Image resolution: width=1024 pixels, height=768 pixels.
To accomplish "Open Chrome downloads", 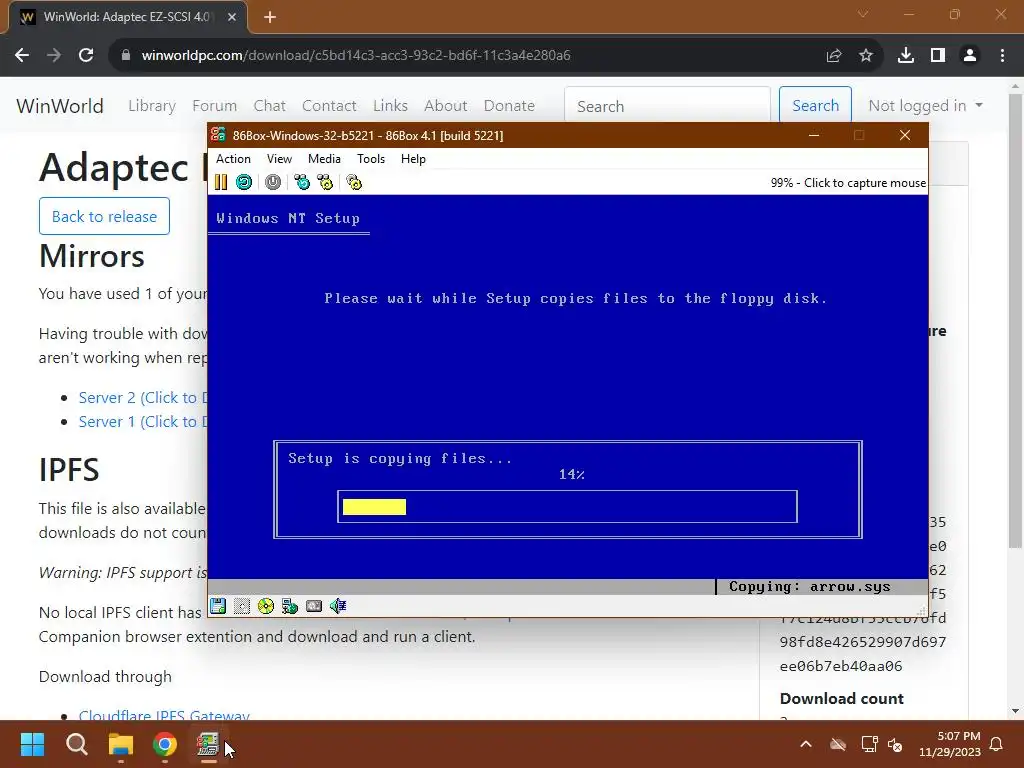I will click(x=905, y=56).
